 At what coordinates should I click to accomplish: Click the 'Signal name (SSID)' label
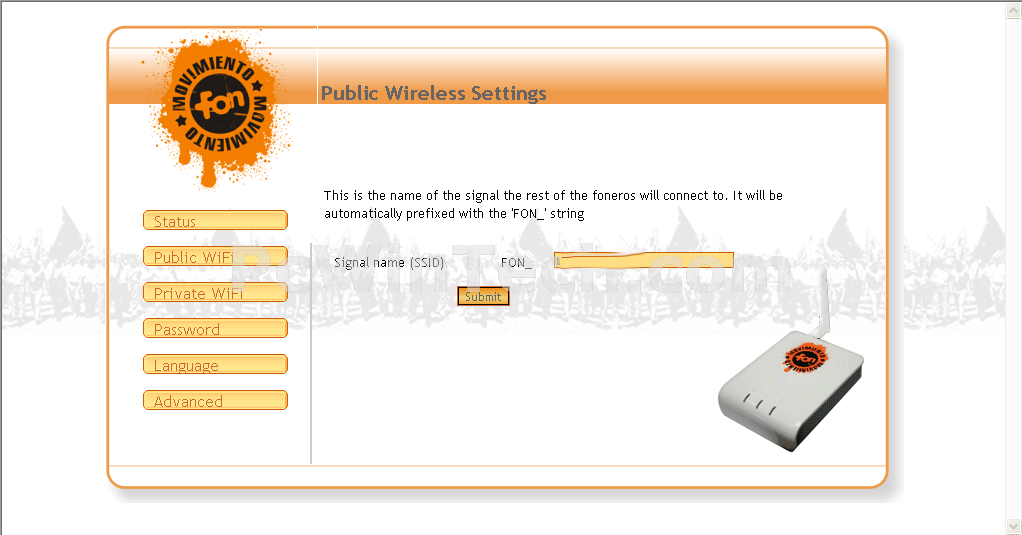(x=389, y=263)
